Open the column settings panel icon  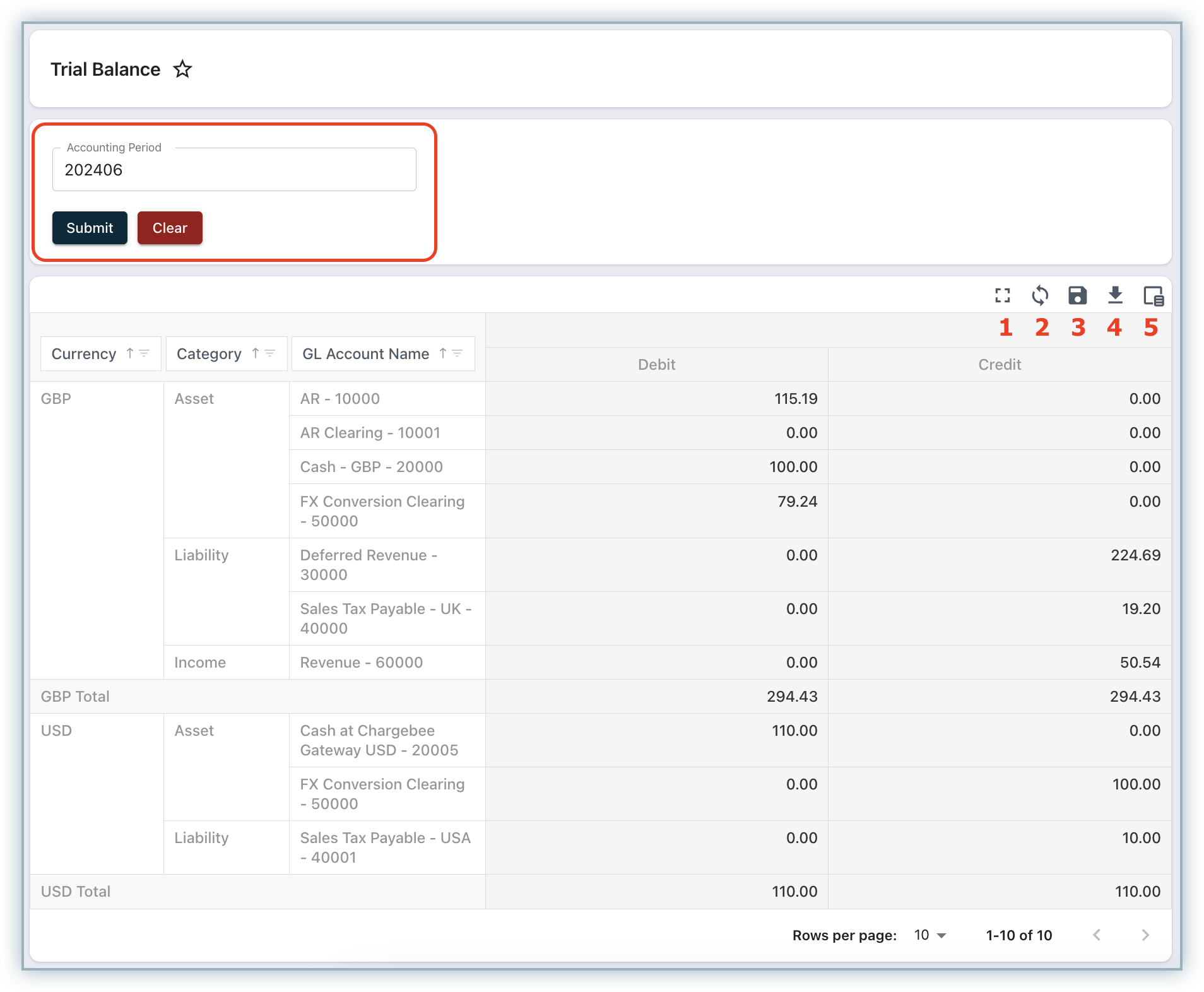tap(1153, 295)
